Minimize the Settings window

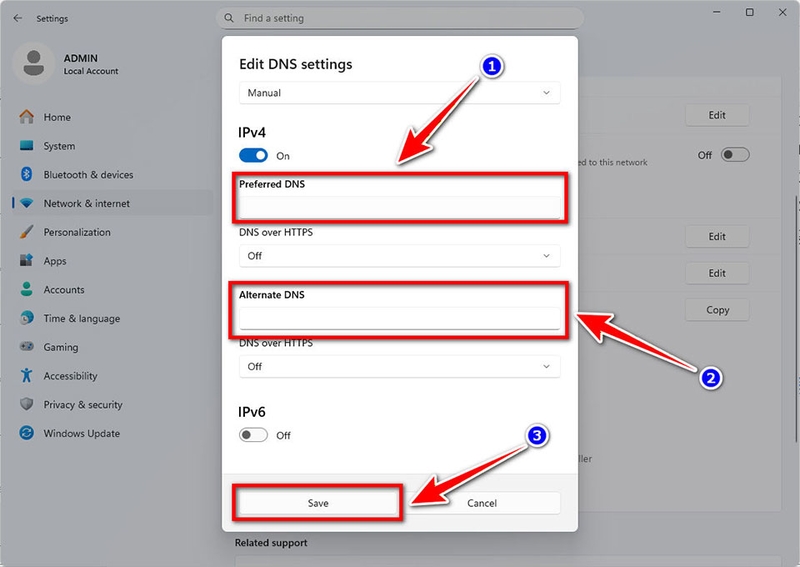[x=717, y=12]
